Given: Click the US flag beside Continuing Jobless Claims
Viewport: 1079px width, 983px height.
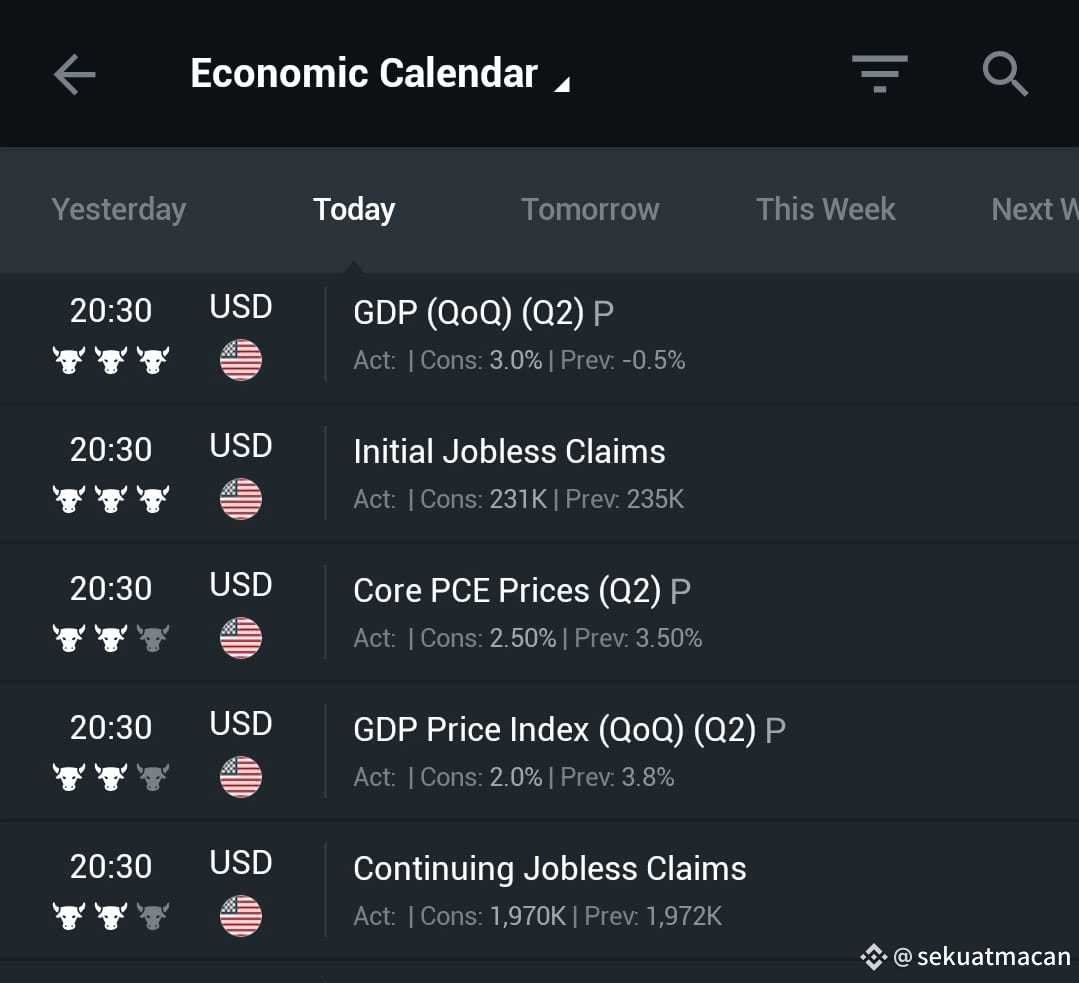Looking at the screenshot, I should [241, 916].
